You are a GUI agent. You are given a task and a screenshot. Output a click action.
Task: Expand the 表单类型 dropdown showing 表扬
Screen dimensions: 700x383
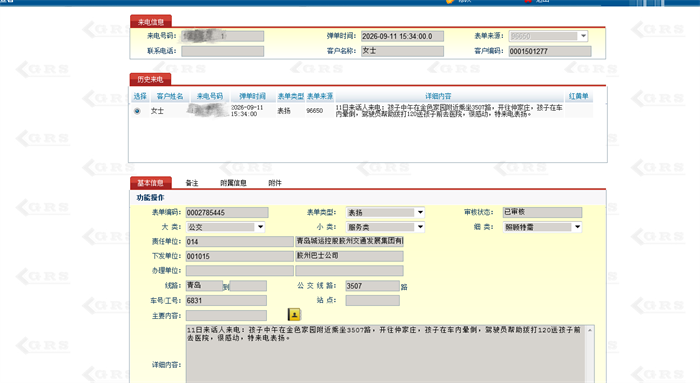(x=420, y=212)
